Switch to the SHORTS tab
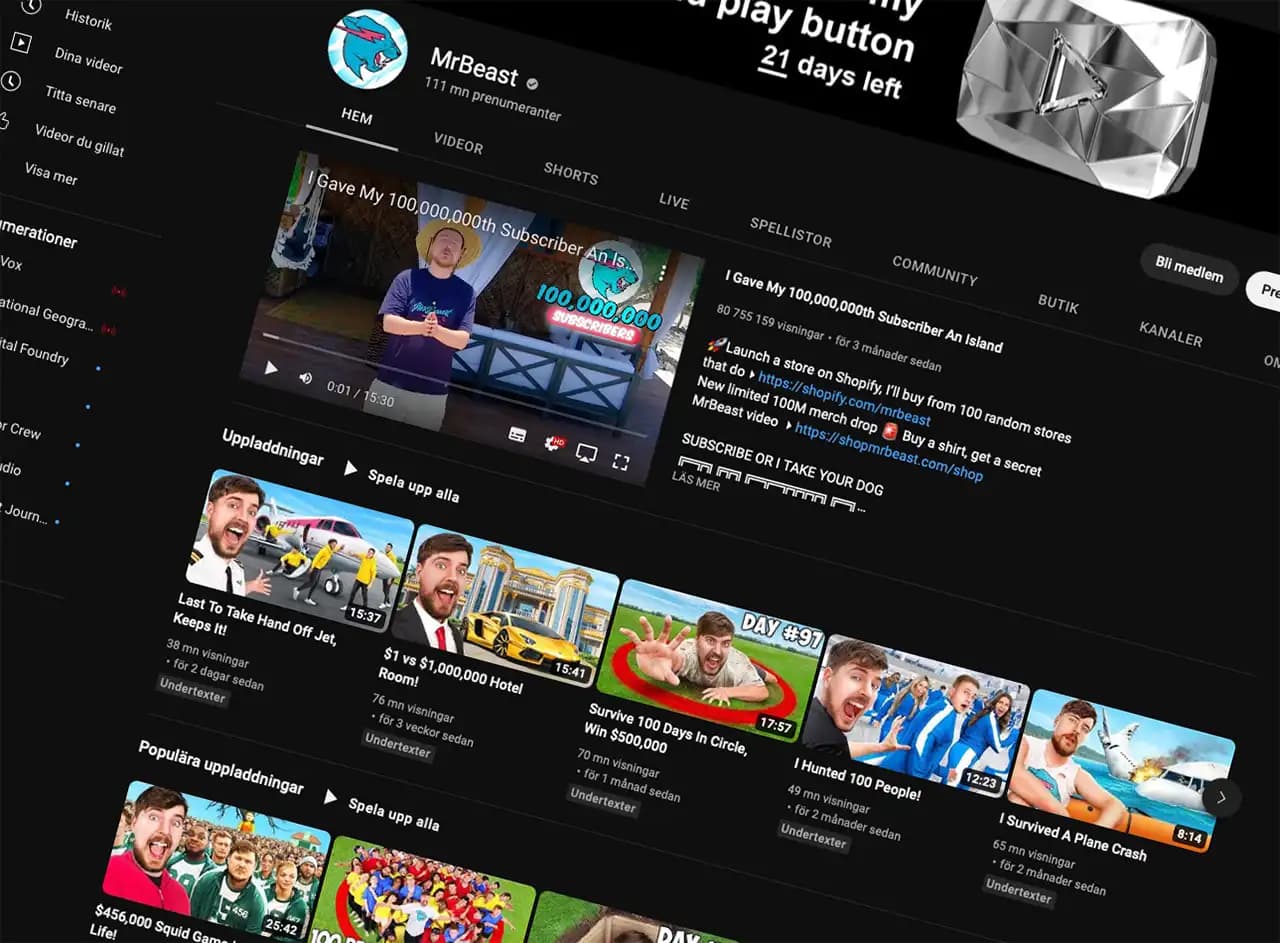 pyautogui.click(x=571, y=173)
